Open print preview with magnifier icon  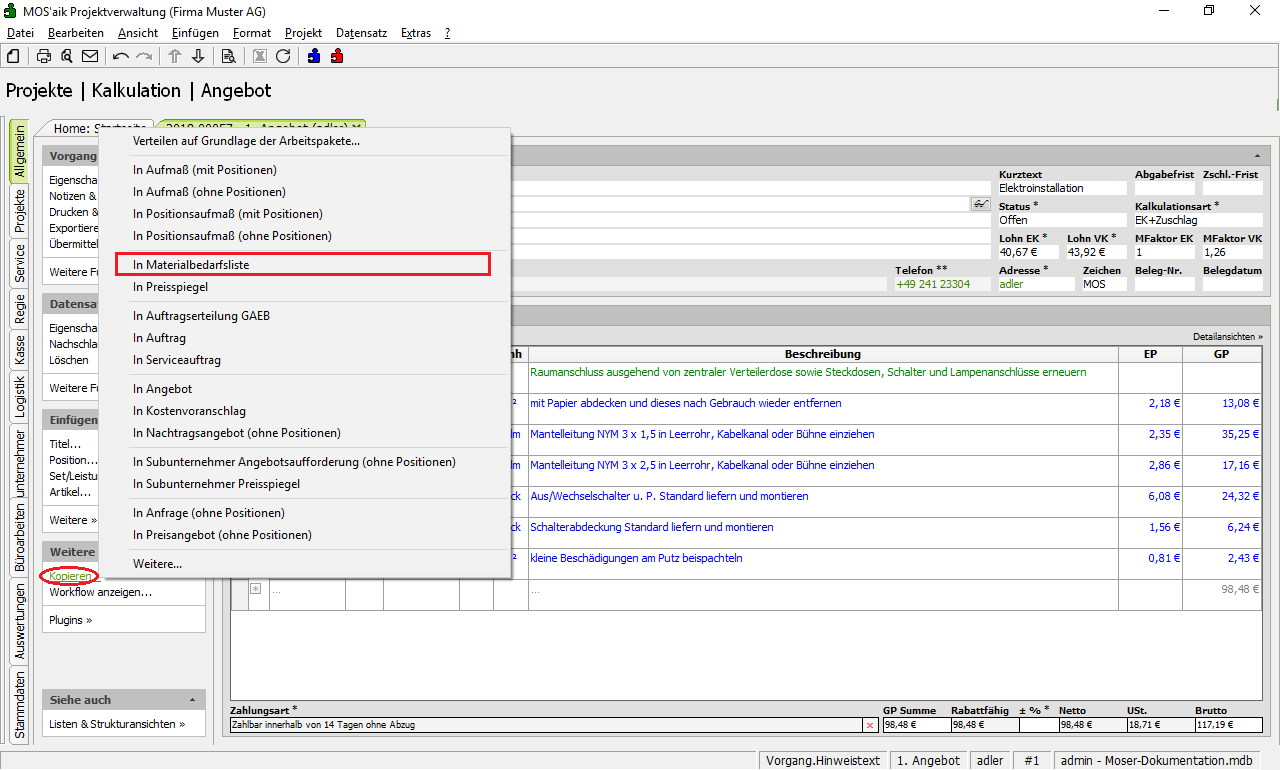tap(66, 56)
